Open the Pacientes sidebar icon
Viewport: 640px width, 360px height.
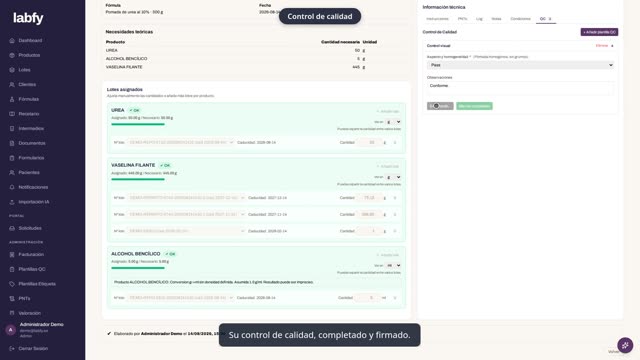tap(12, 173)
